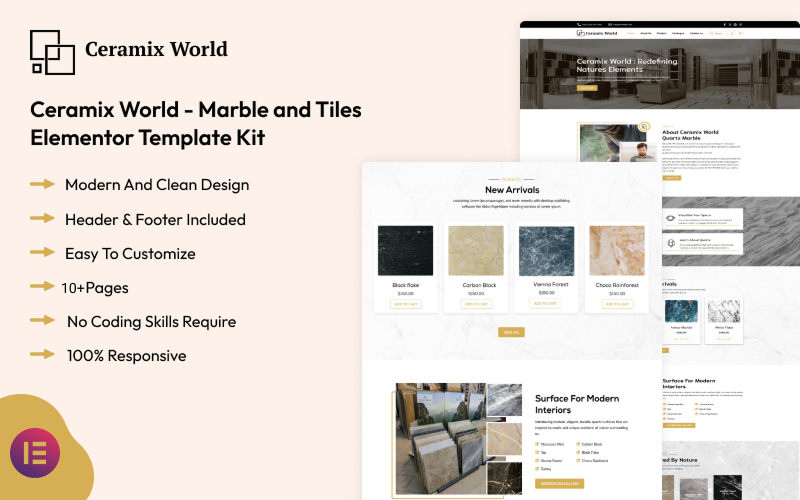Add Choco Rainforest to cart
The image size is (800, 500).
[616, 304]
